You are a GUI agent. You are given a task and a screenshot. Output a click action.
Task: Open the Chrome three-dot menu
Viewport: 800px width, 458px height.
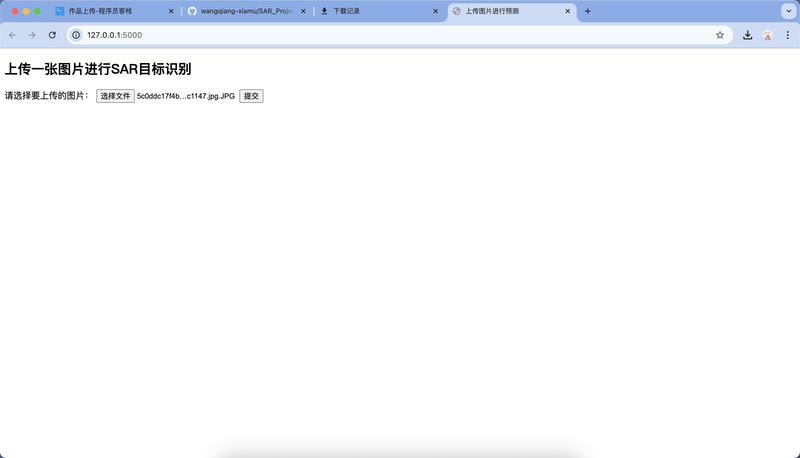[788, 35]
